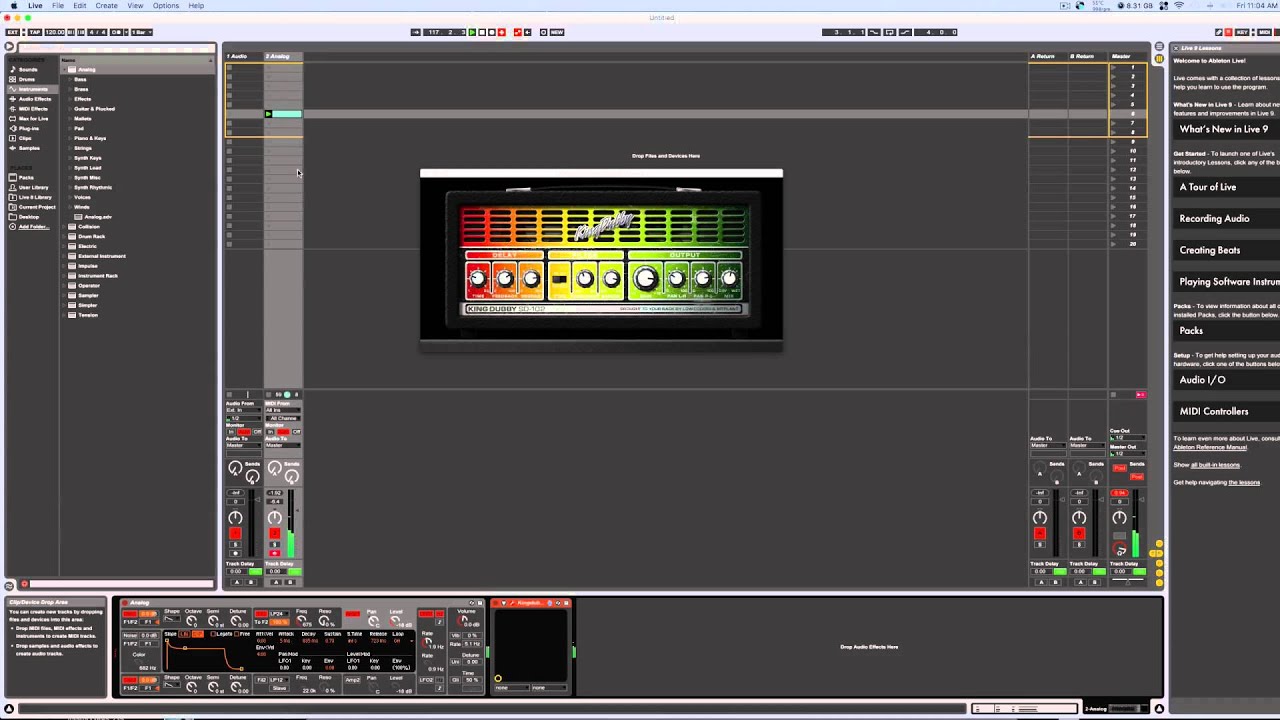Open the Create menu
This screenshot has height=720, width=1280.
[106, 6]
